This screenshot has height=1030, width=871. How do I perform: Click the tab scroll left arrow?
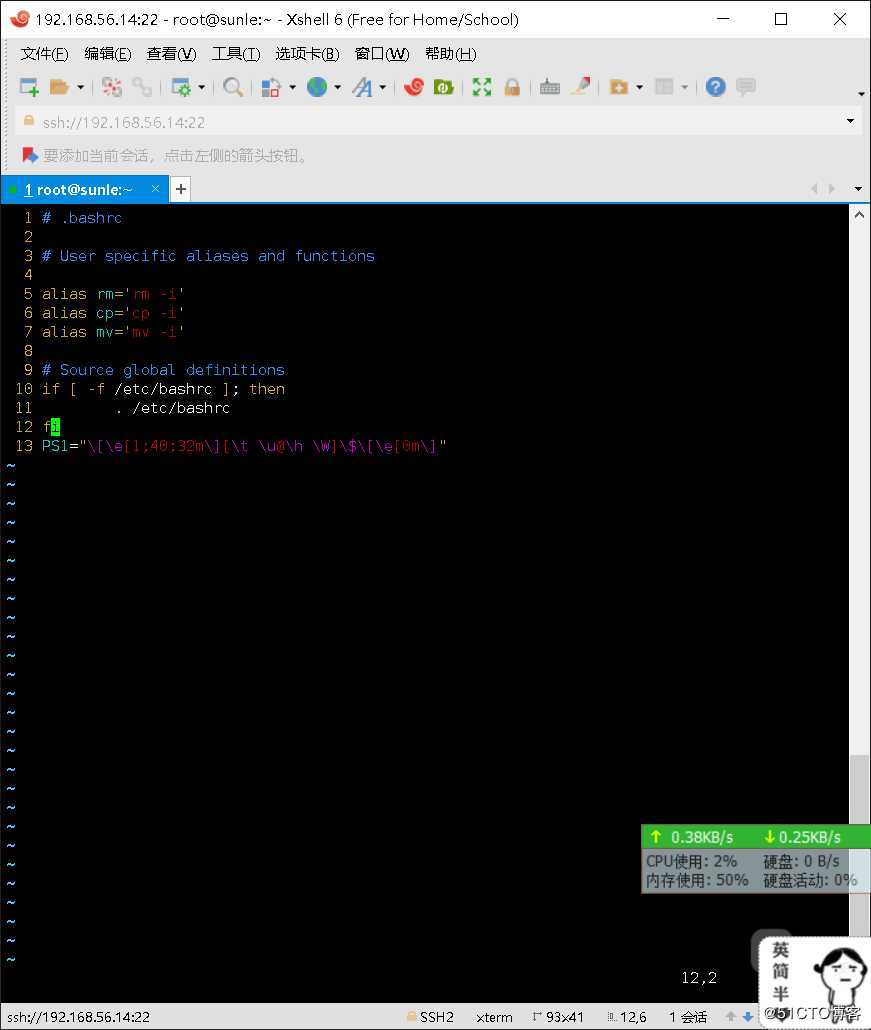tap(815, 189)
